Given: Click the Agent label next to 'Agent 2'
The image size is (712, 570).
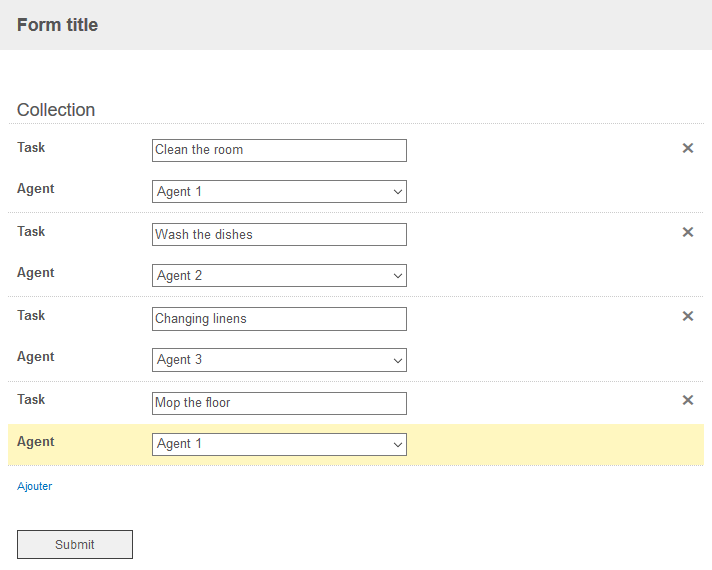Looking at the screenshot, I should (x=36, y=272).
